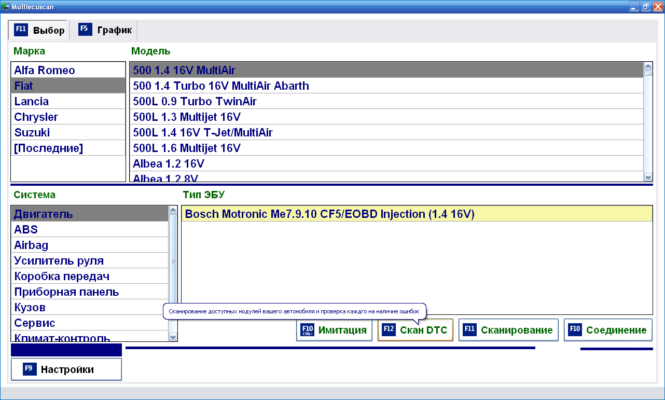Open Настройки settings

66,369
